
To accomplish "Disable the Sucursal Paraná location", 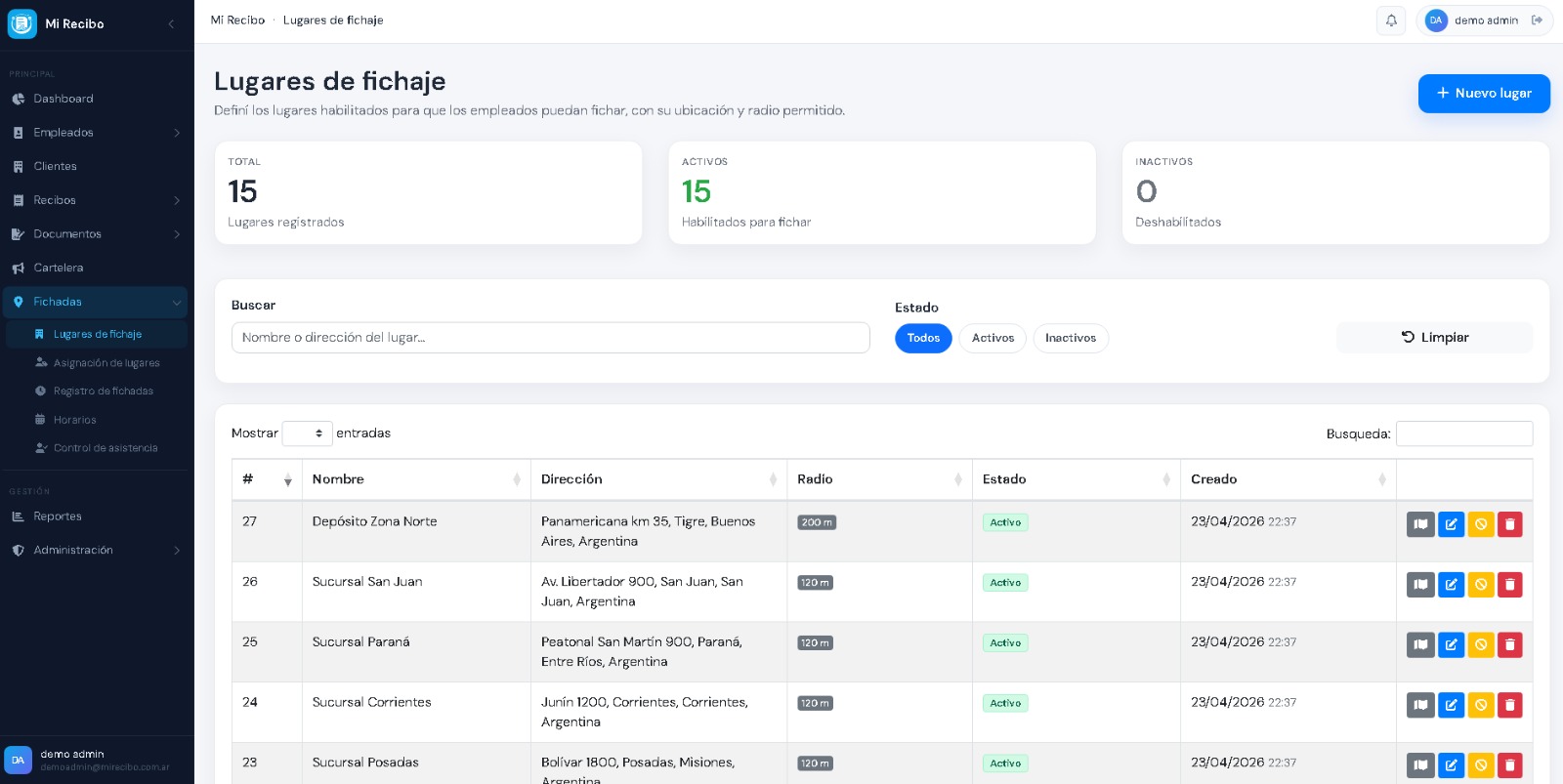I will [1481, 645].
